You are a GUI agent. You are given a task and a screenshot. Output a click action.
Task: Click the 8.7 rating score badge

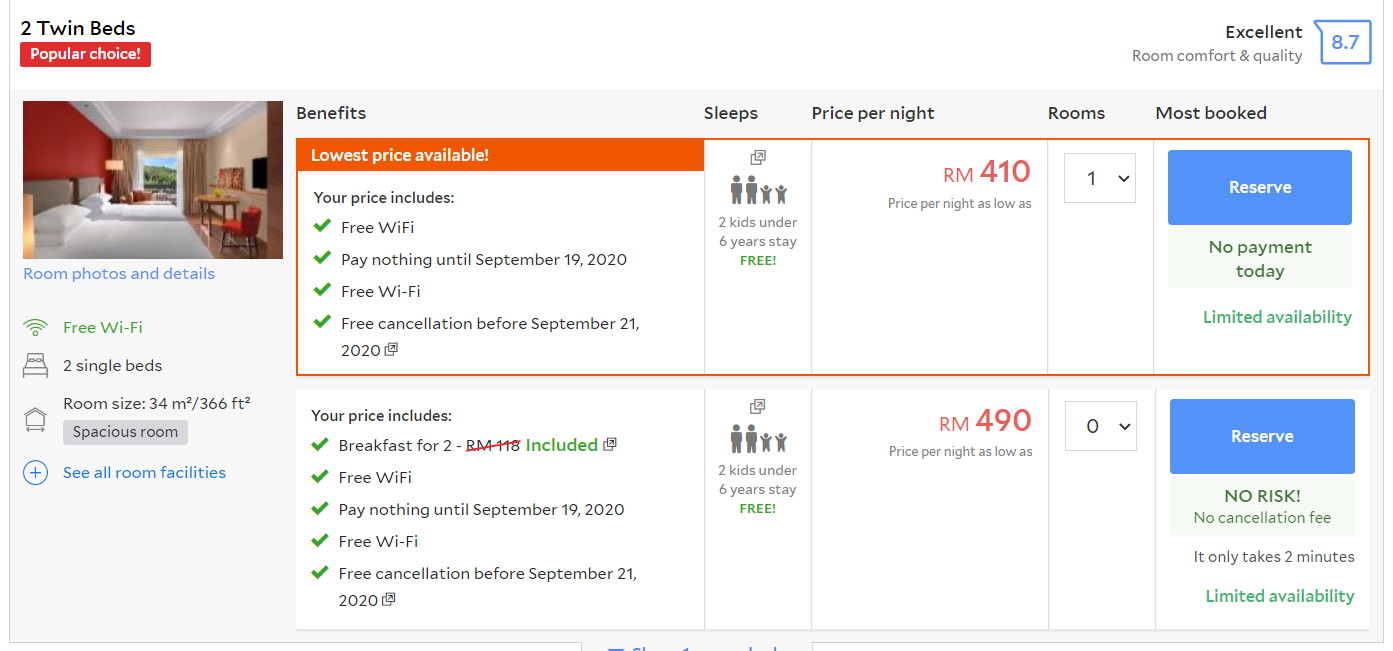click(1345, 42)
